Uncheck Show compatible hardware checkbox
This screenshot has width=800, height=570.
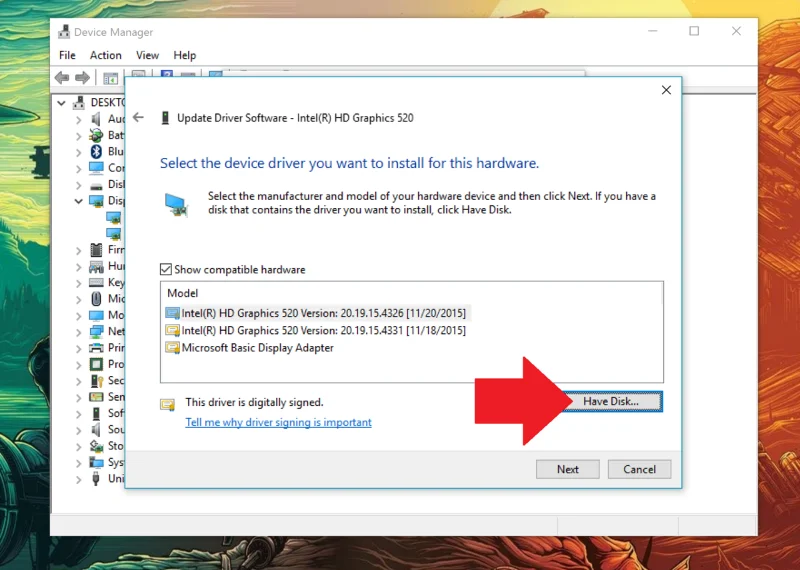[166, 269]
